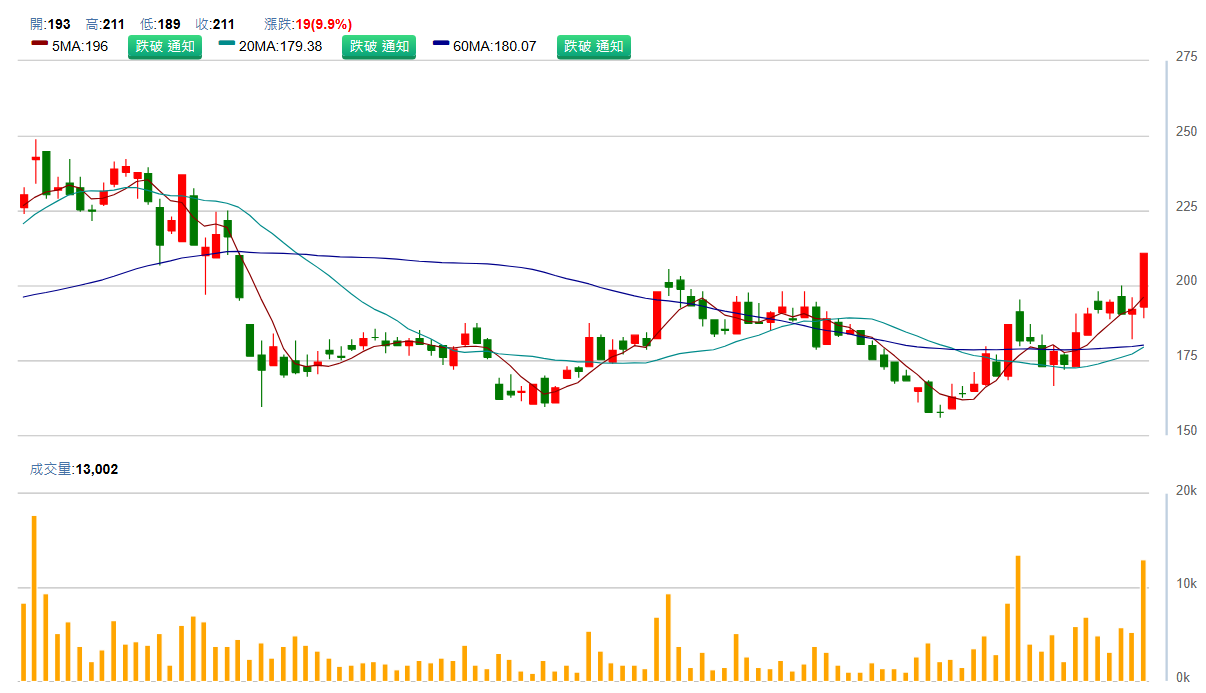Click the 250 price axis label
The height and width of the screenshot is (693, 1206).
[1187, 132]
